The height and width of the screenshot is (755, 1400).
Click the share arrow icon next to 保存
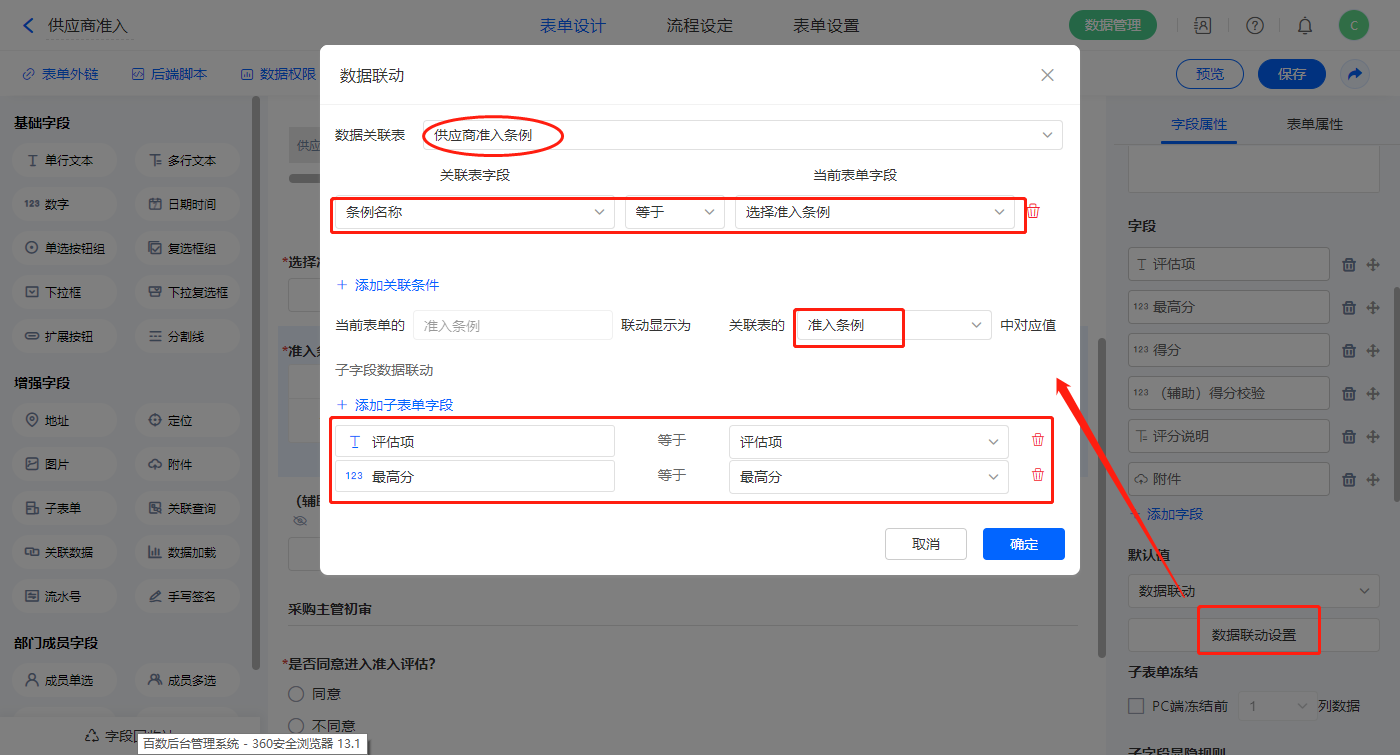(1355, 74)
